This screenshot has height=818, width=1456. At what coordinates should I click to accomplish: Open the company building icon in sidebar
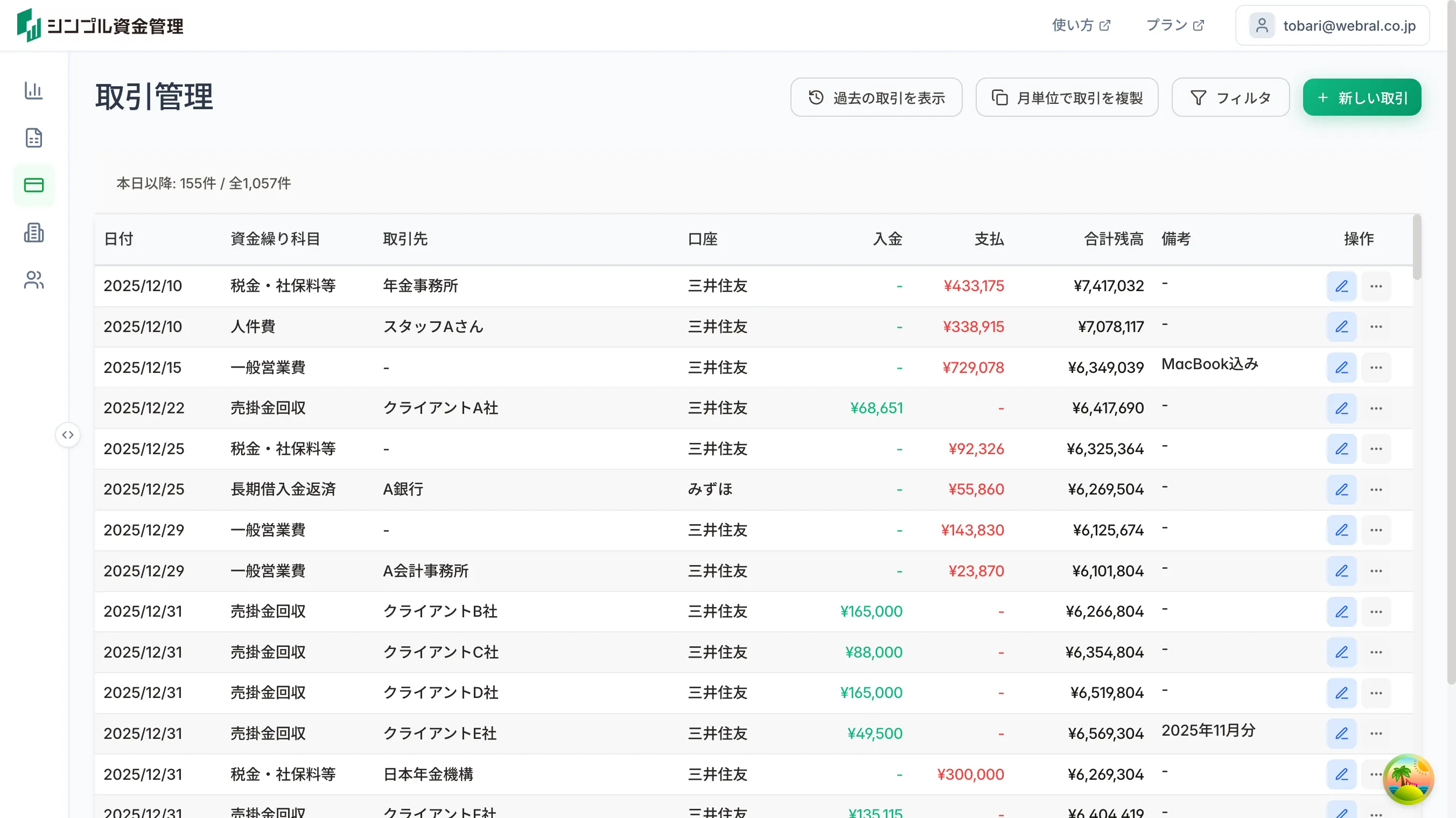33,232
